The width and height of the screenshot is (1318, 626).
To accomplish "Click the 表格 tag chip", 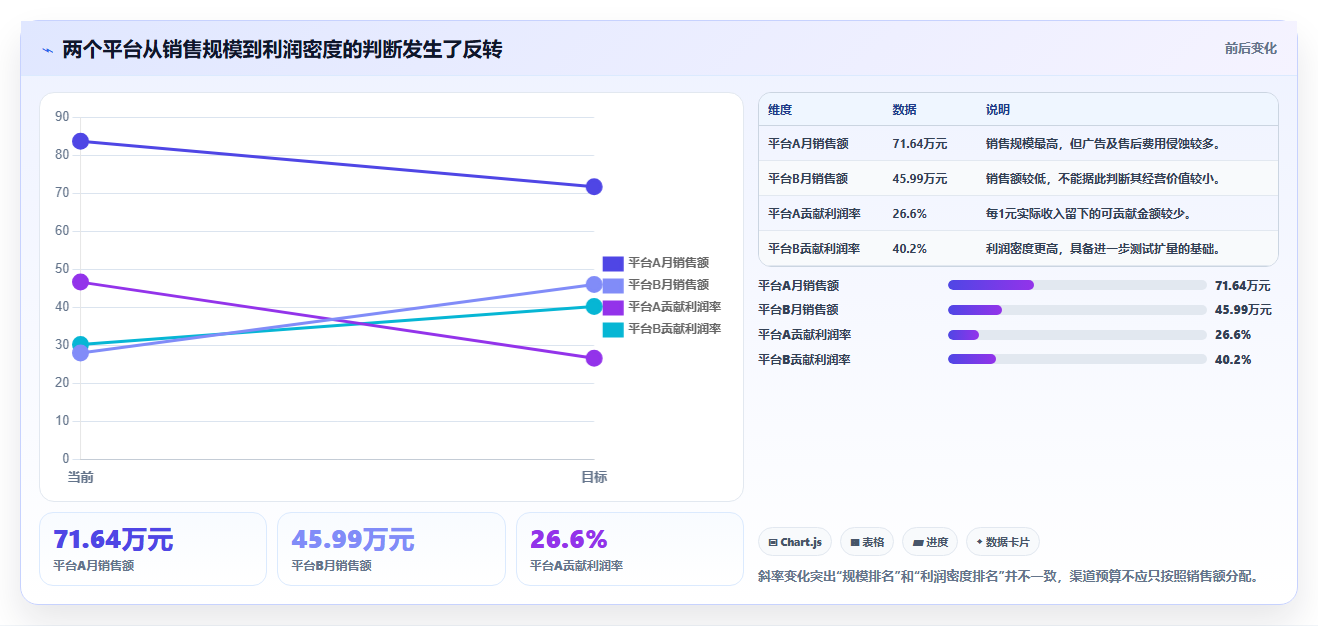I will tap(867, 542).
